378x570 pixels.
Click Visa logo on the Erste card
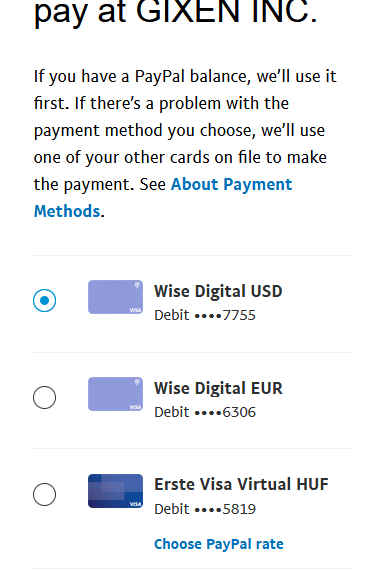pyautogui.click(x=135, y=504)
